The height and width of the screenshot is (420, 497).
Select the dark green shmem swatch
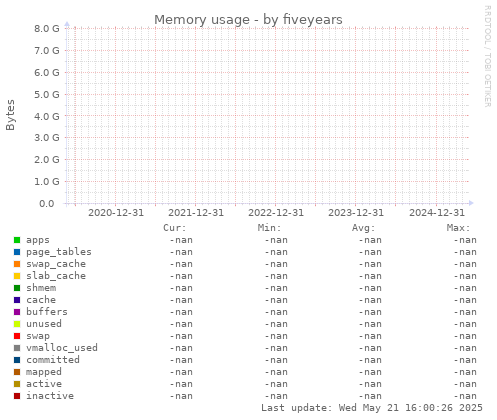pyautogui.click(x=17, y=288)
